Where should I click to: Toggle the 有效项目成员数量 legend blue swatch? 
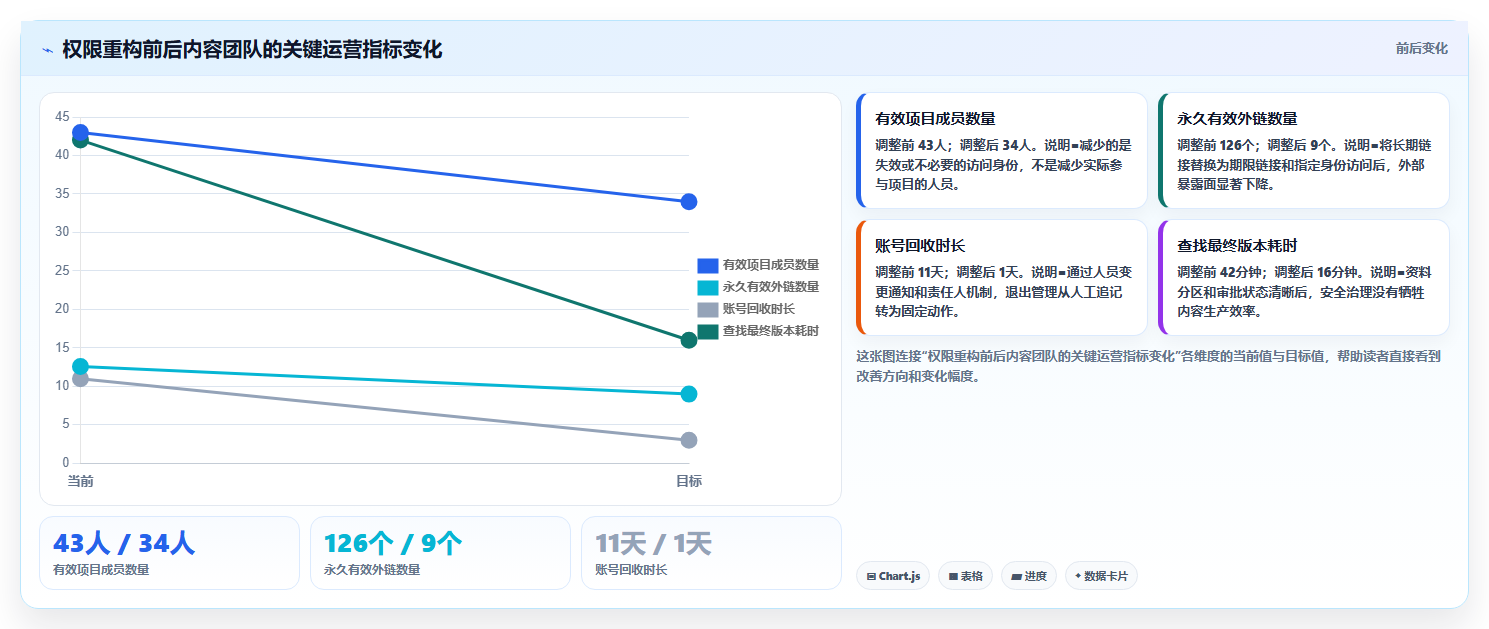coord(708,265)
